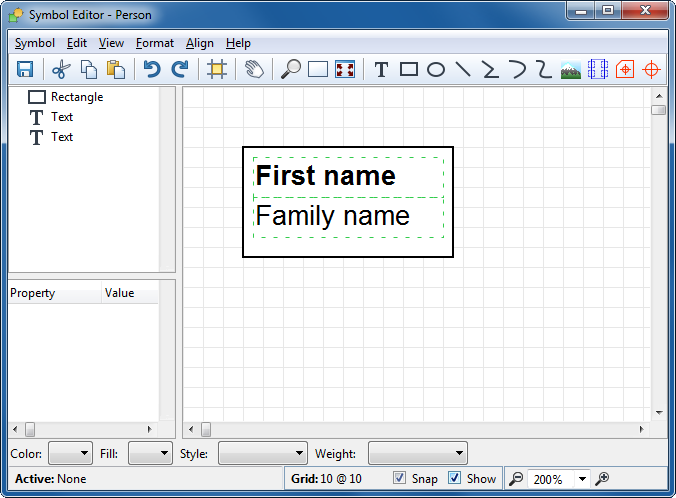Click the property panel scrollbar right arrow
The image size is (676, 498).
pyautogui.click(x=150, y=429)
